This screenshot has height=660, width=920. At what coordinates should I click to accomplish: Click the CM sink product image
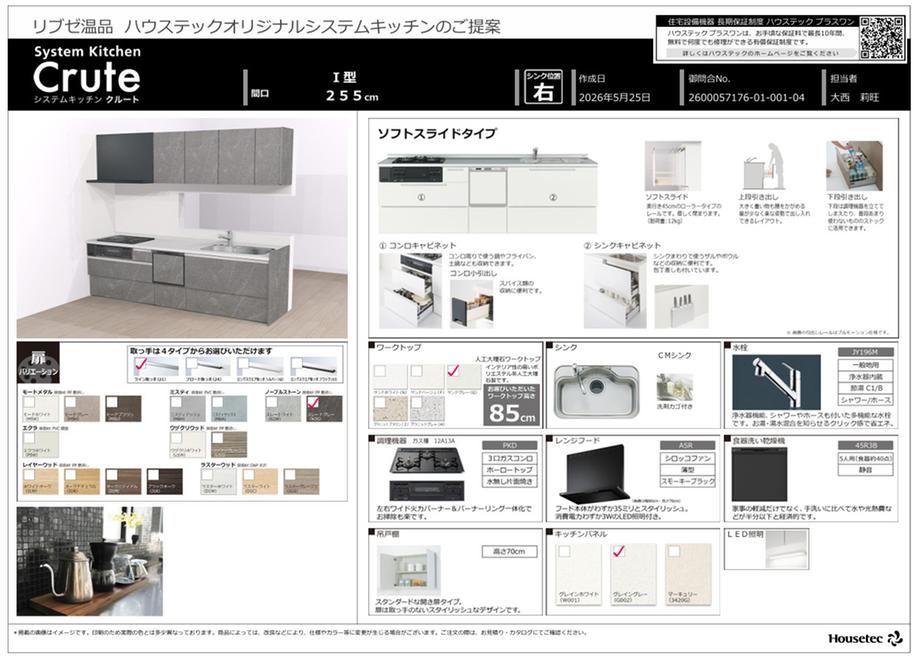596,391
